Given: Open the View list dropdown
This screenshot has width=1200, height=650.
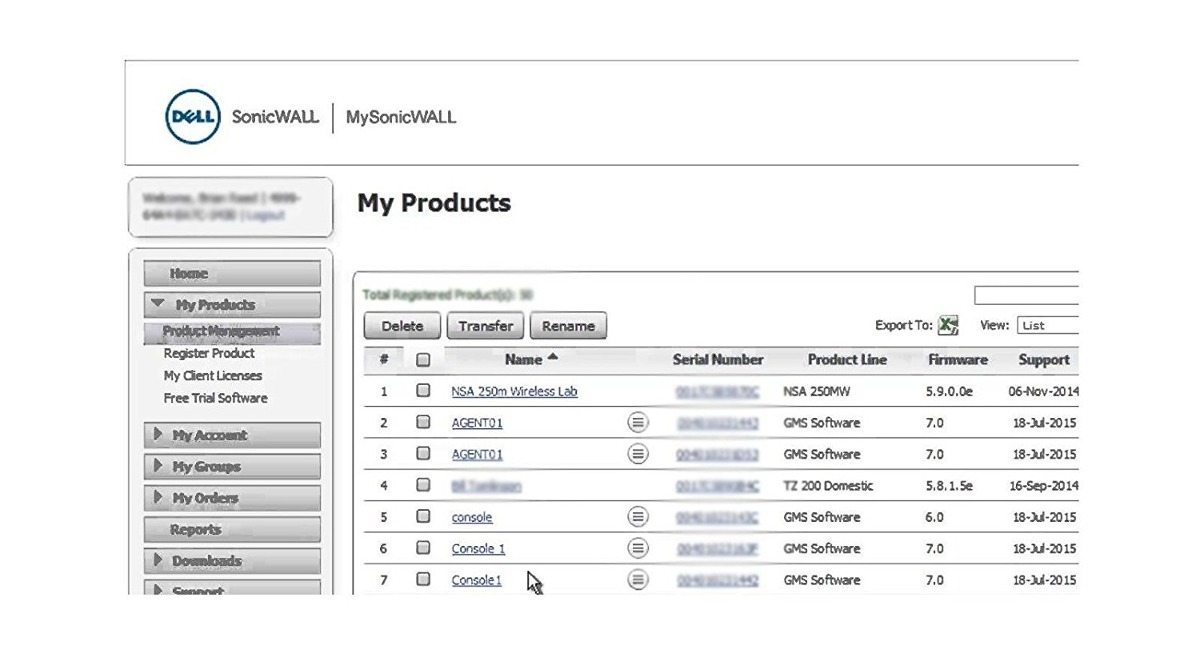Looking at the screenshot, I should (x=1047, y=326).
